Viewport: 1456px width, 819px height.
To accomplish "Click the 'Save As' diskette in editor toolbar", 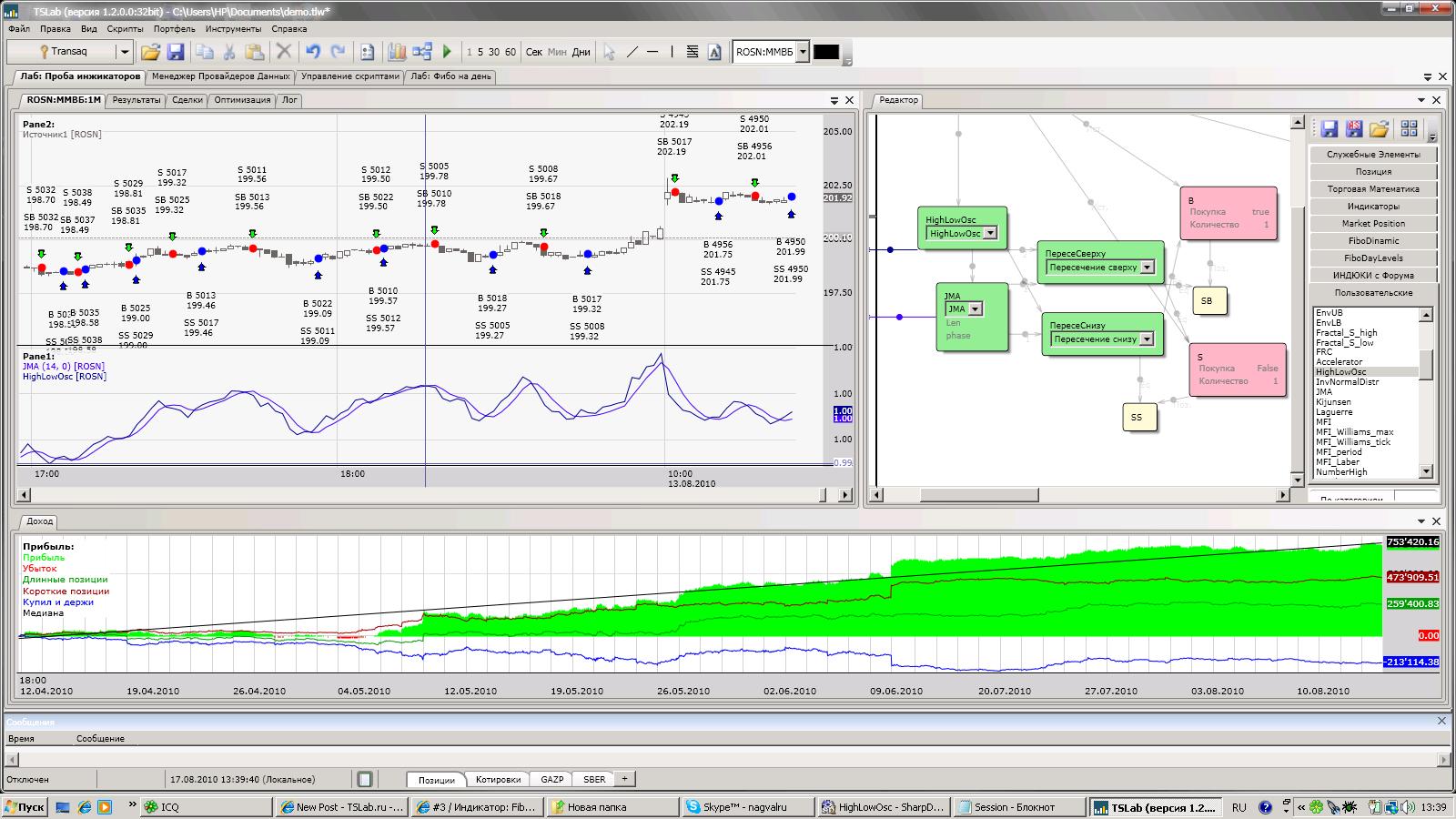I will [x=1354, y=128].
